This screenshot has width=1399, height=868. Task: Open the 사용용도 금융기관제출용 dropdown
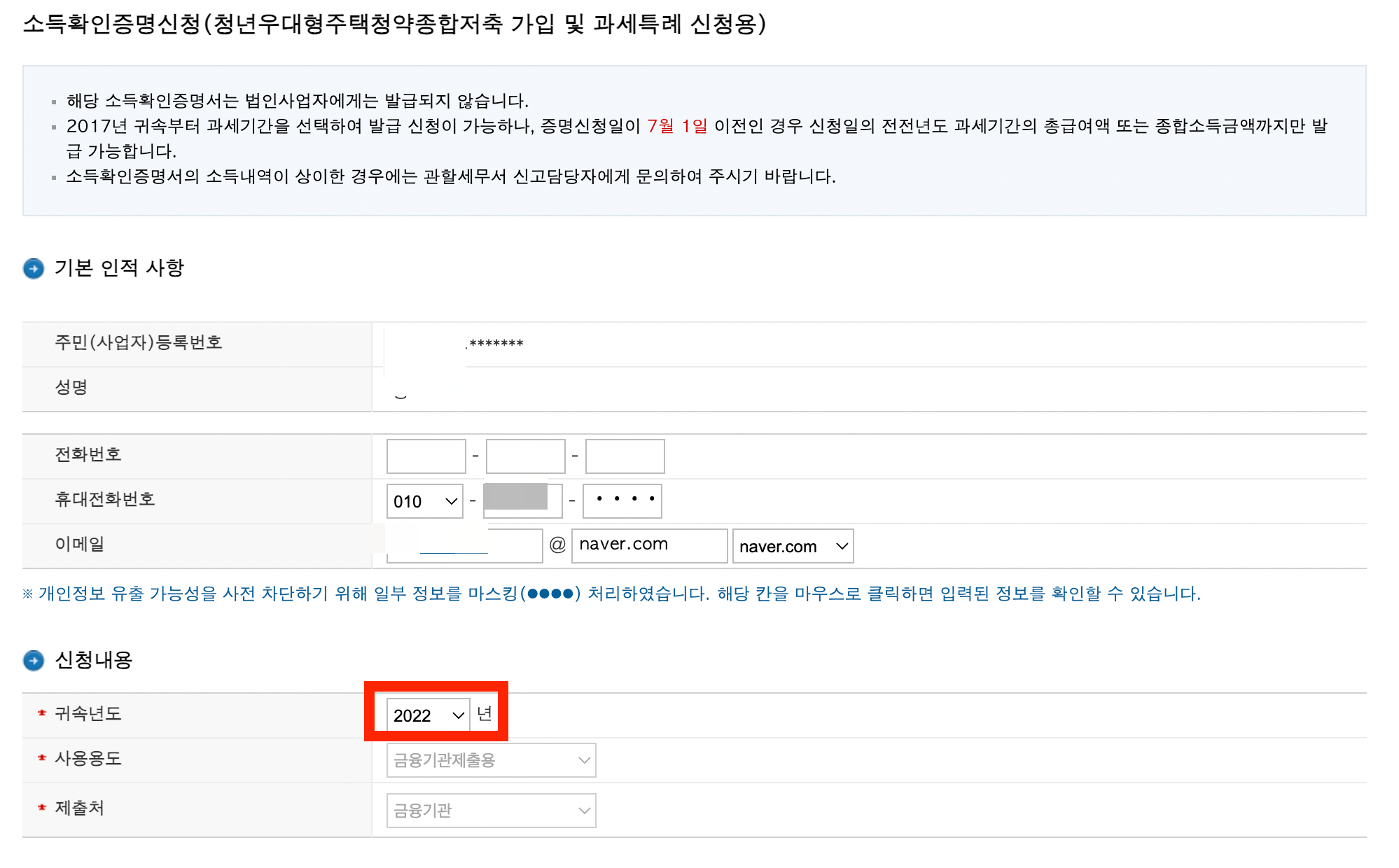491,760
